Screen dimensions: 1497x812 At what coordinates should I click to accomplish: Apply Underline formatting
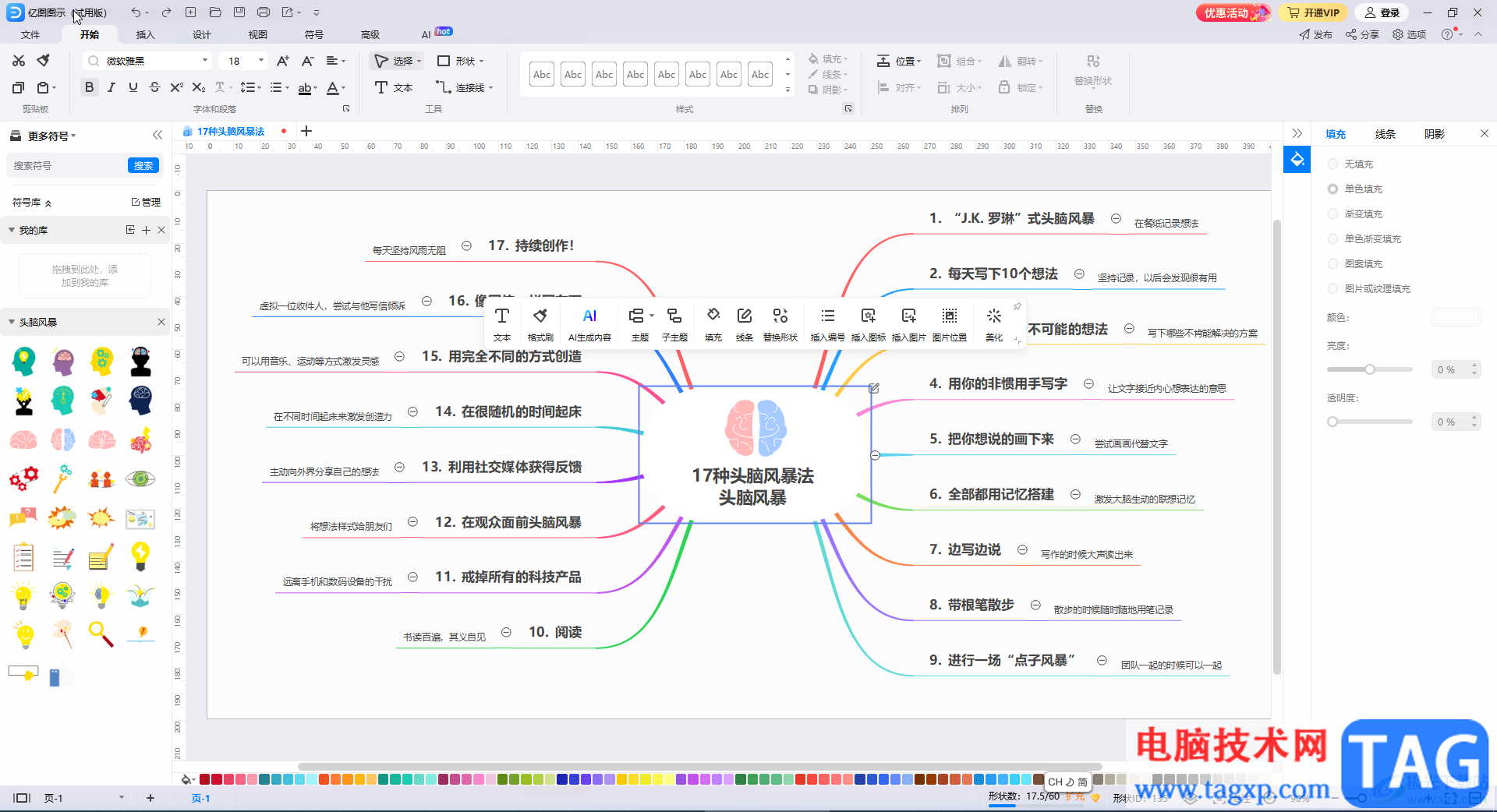point(133,87)
